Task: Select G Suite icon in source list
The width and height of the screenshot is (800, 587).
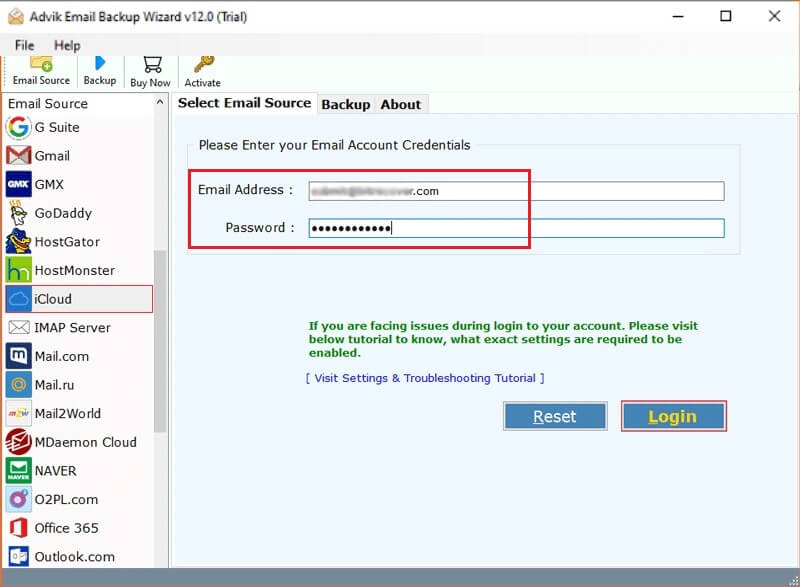Action: (18, 127)
